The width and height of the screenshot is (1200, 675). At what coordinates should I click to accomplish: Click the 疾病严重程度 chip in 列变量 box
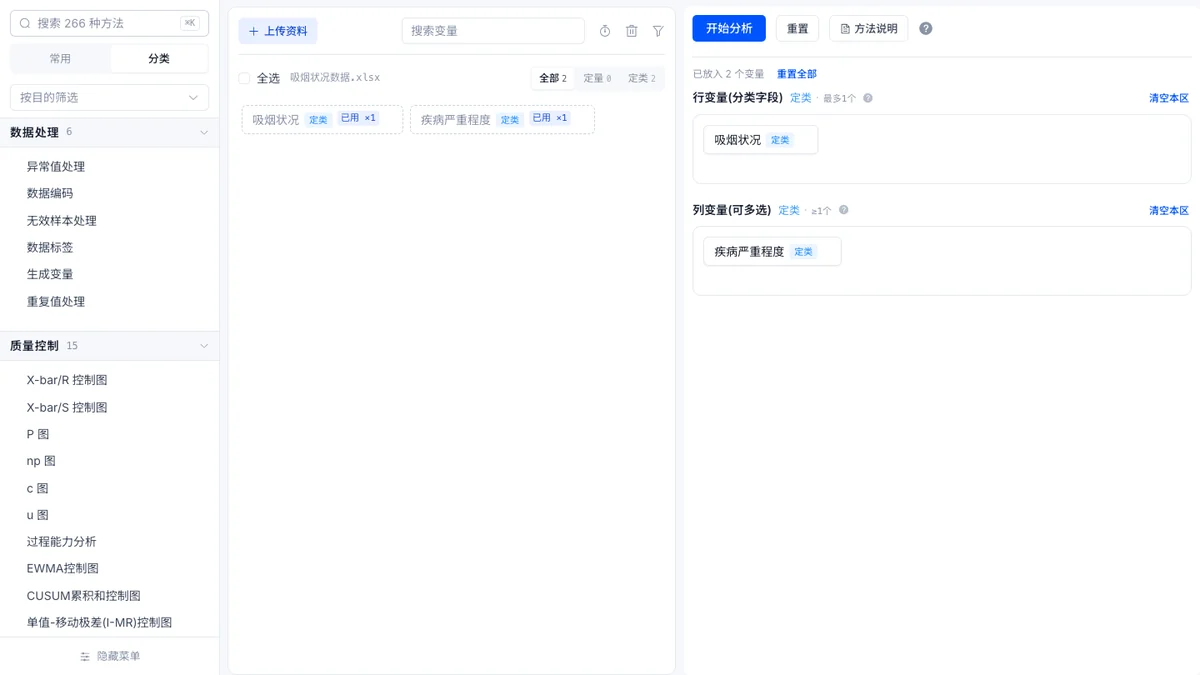pyautogui.click(x=772, y=252)
